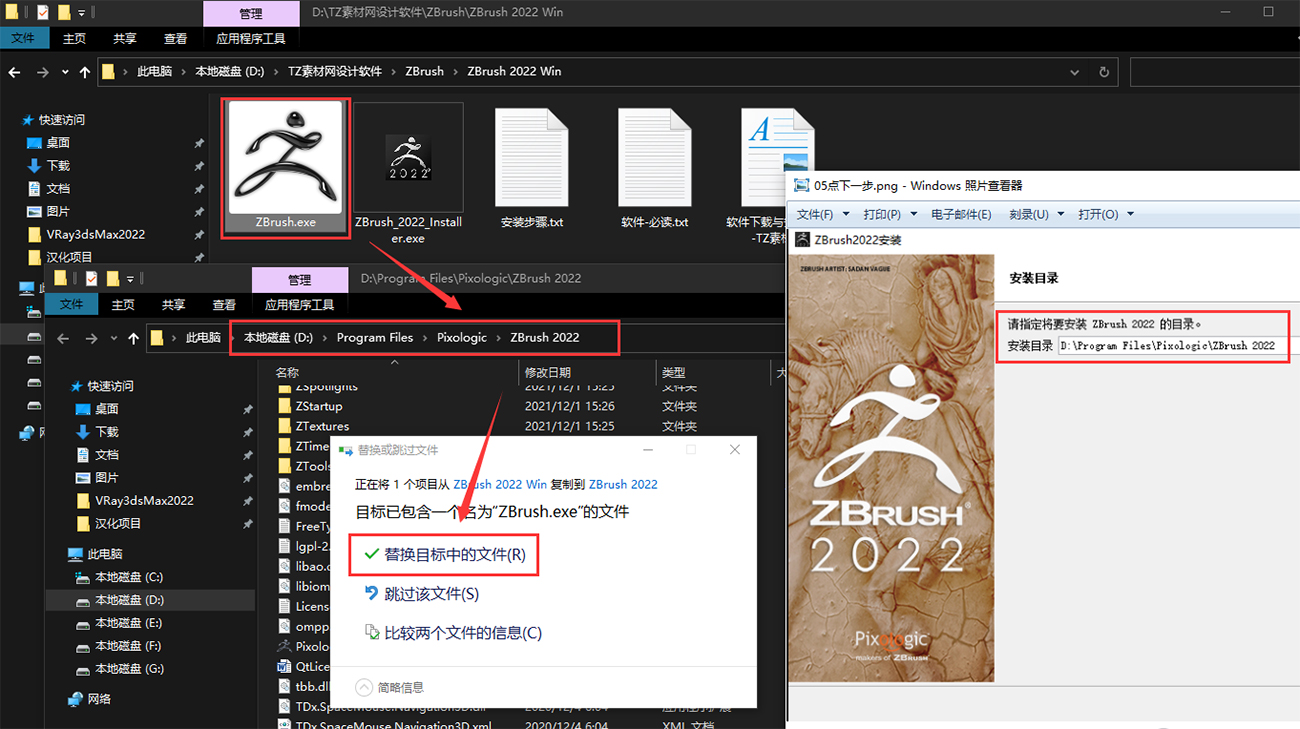
Task: Go back in ZBrush 2022 Win window
Action: 15,72
